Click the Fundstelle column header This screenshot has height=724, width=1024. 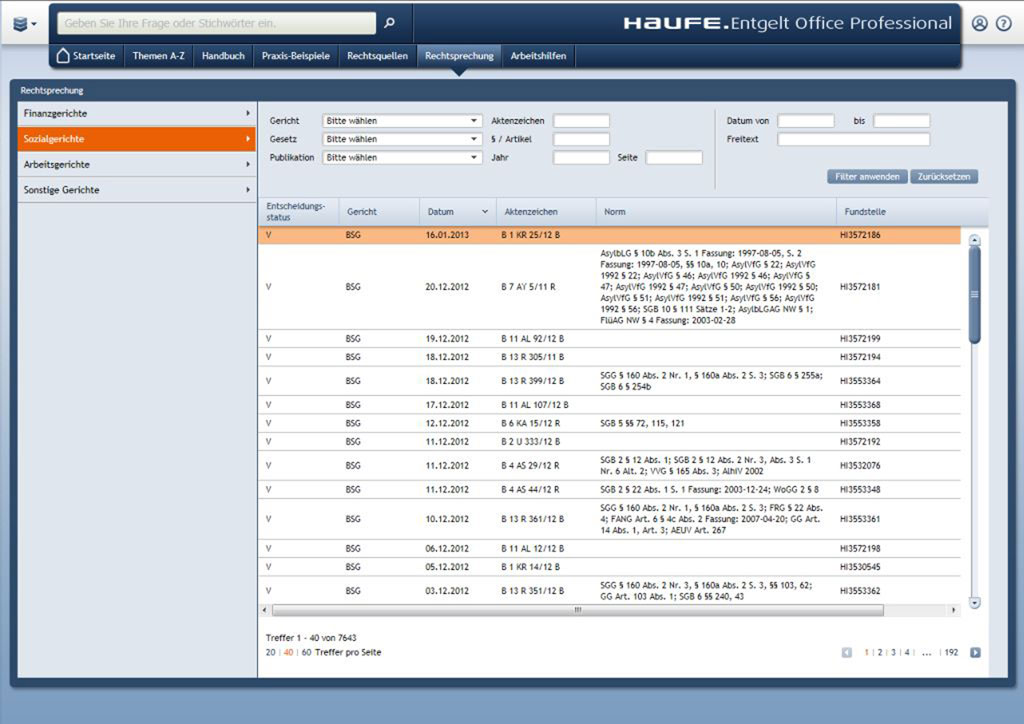click(x=912, y=212)
